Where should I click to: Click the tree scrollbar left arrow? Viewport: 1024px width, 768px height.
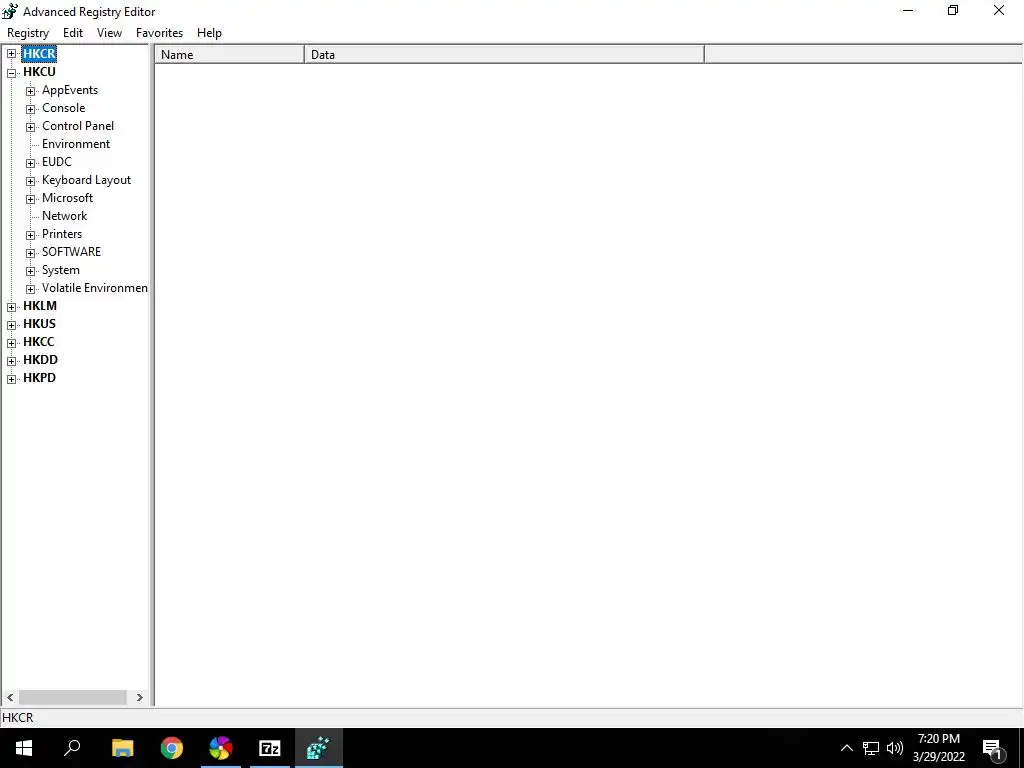click(x=10, y=697)
